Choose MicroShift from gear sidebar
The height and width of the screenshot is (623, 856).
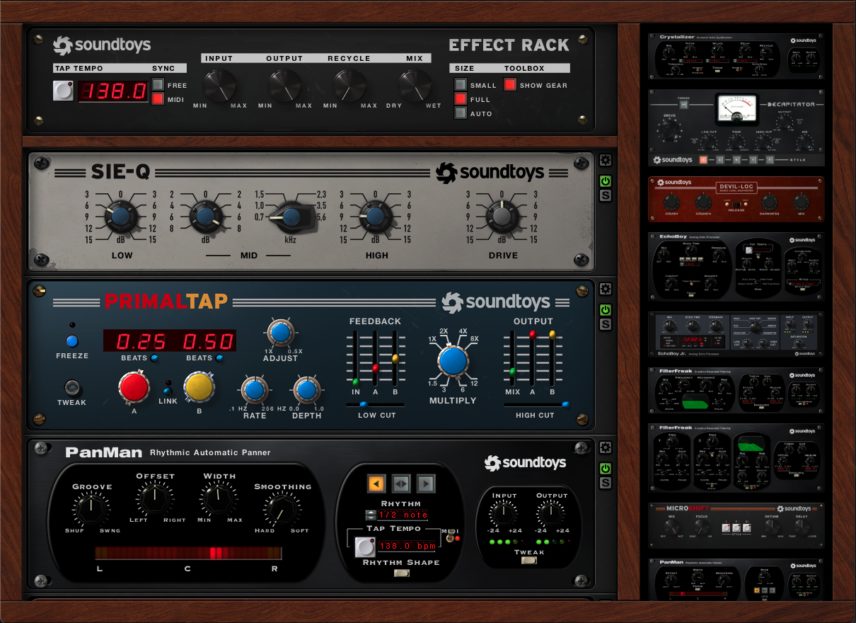pos(736,525)
